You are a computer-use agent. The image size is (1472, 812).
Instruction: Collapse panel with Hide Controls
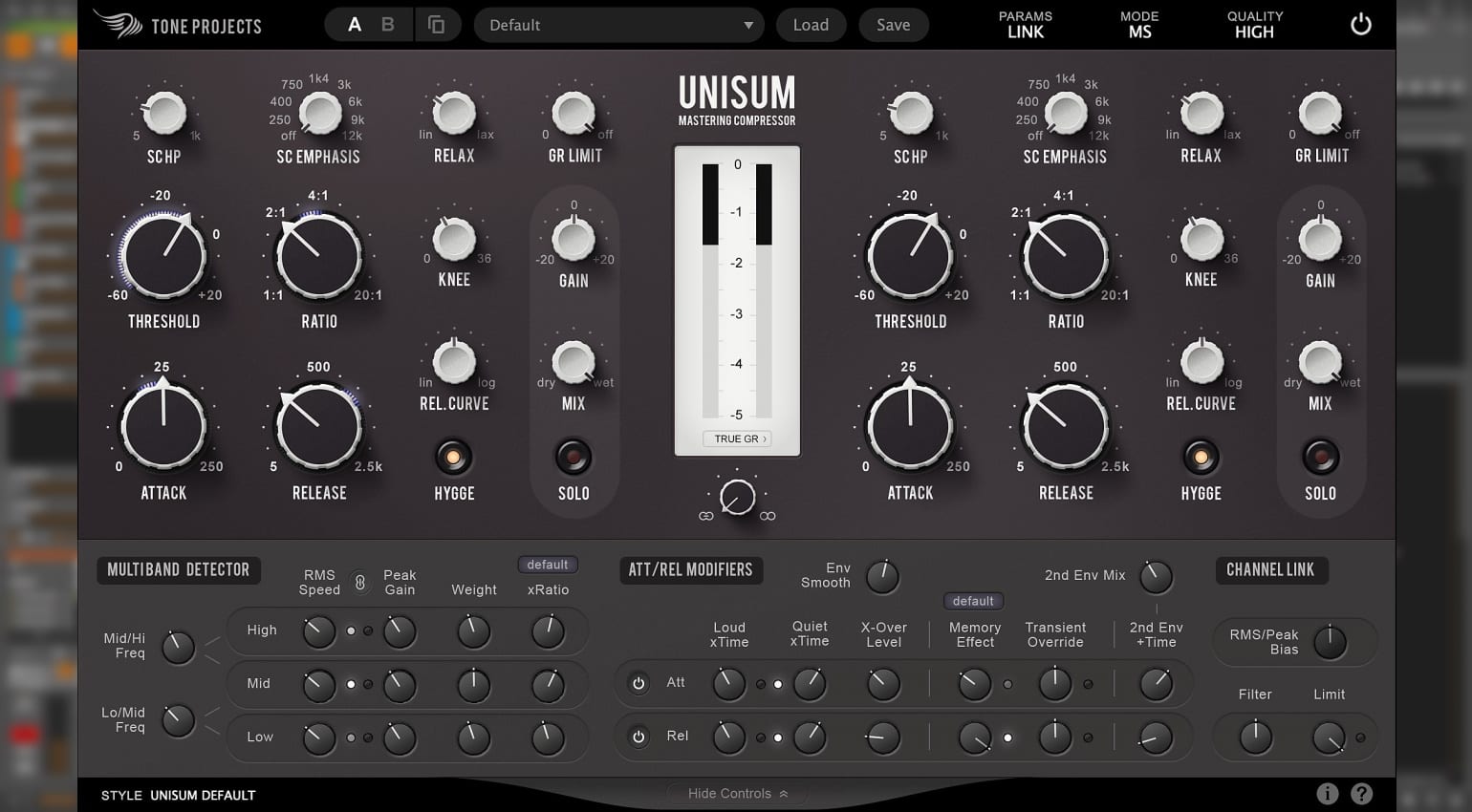click(737, 793)
